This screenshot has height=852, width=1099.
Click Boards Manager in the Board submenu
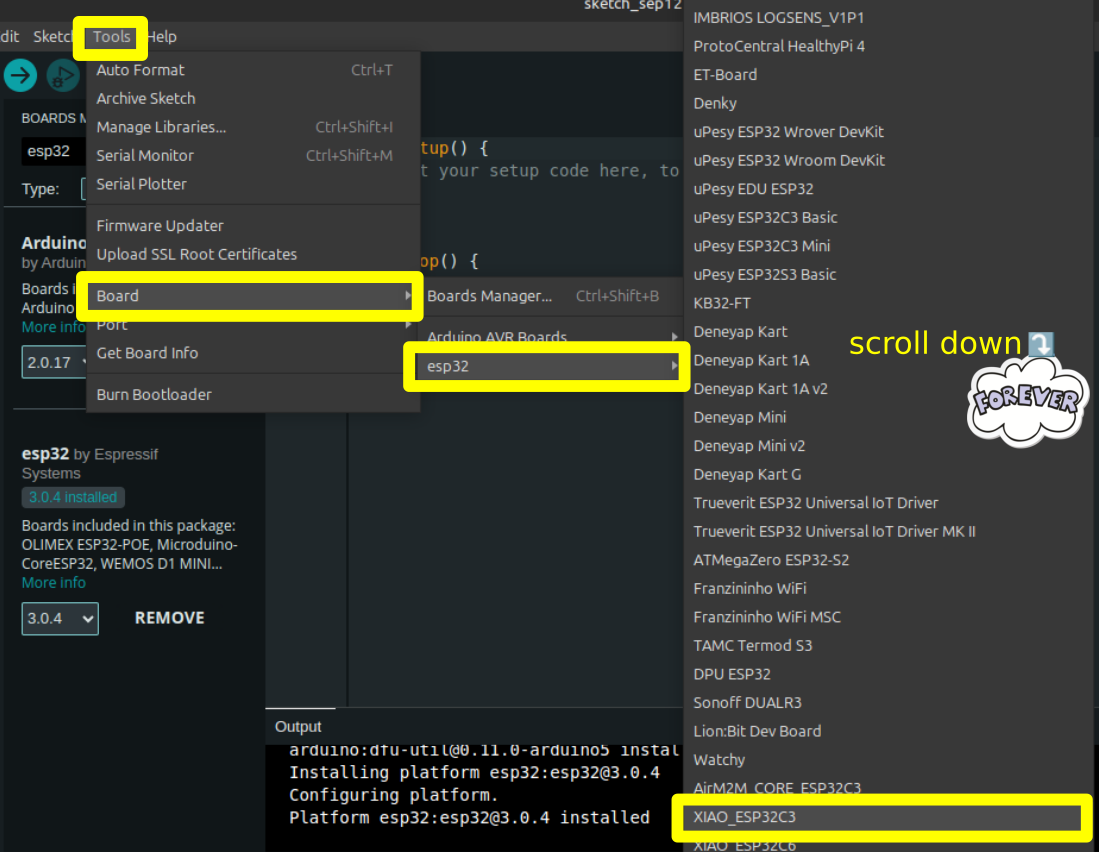pos(489,296)
